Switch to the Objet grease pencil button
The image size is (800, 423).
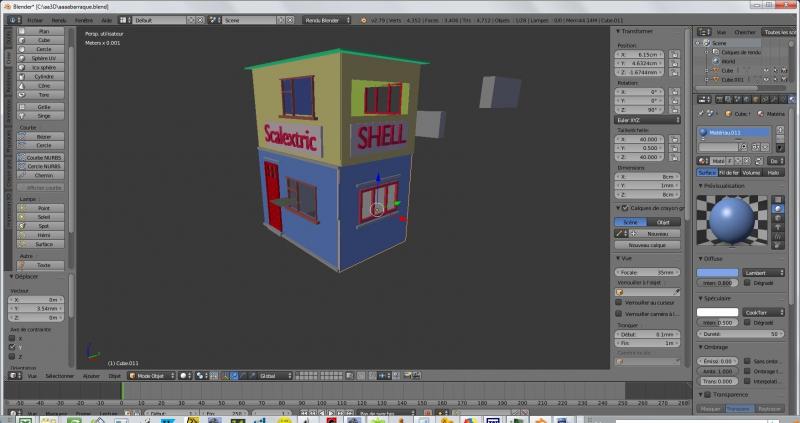[662, 222]
